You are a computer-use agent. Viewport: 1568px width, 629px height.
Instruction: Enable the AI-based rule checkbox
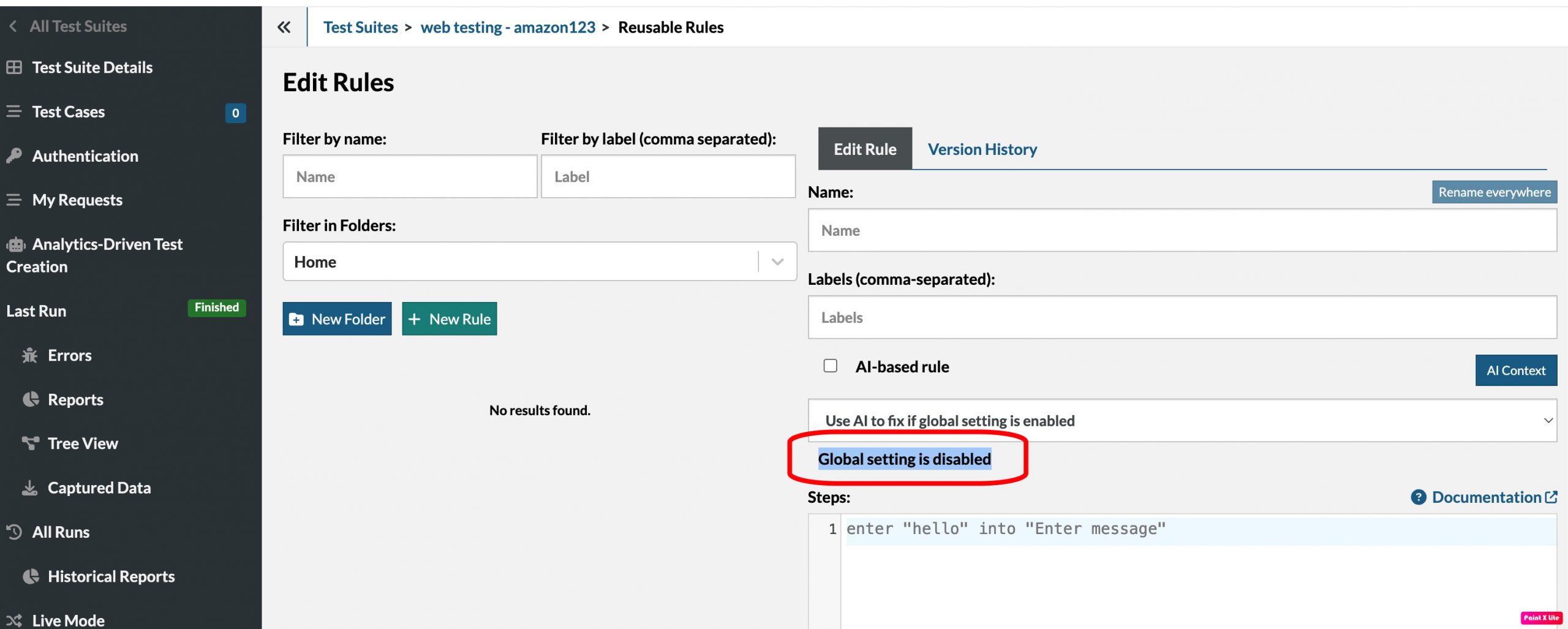(x=830, y=366)
